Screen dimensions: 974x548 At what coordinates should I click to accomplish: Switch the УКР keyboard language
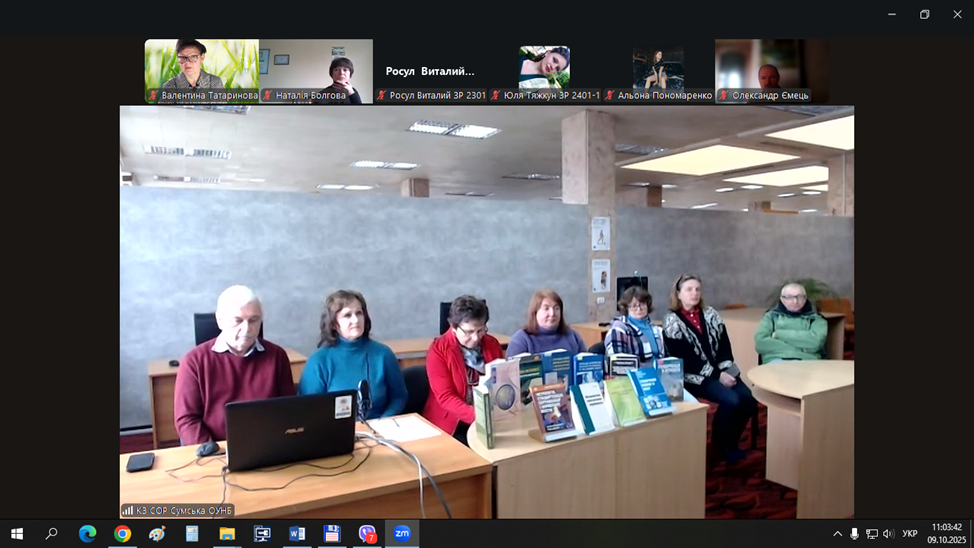pyautogui.click(x=910, y=534)
